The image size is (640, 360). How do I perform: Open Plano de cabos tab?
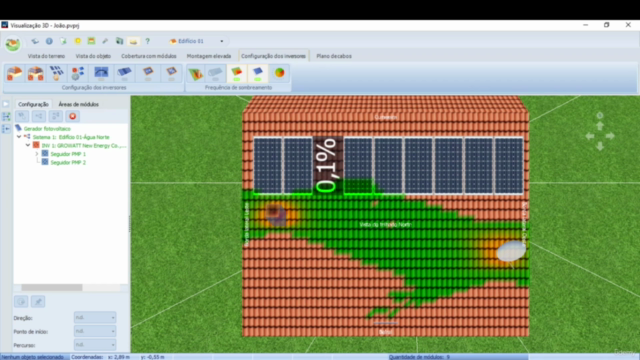coord(334,56)
